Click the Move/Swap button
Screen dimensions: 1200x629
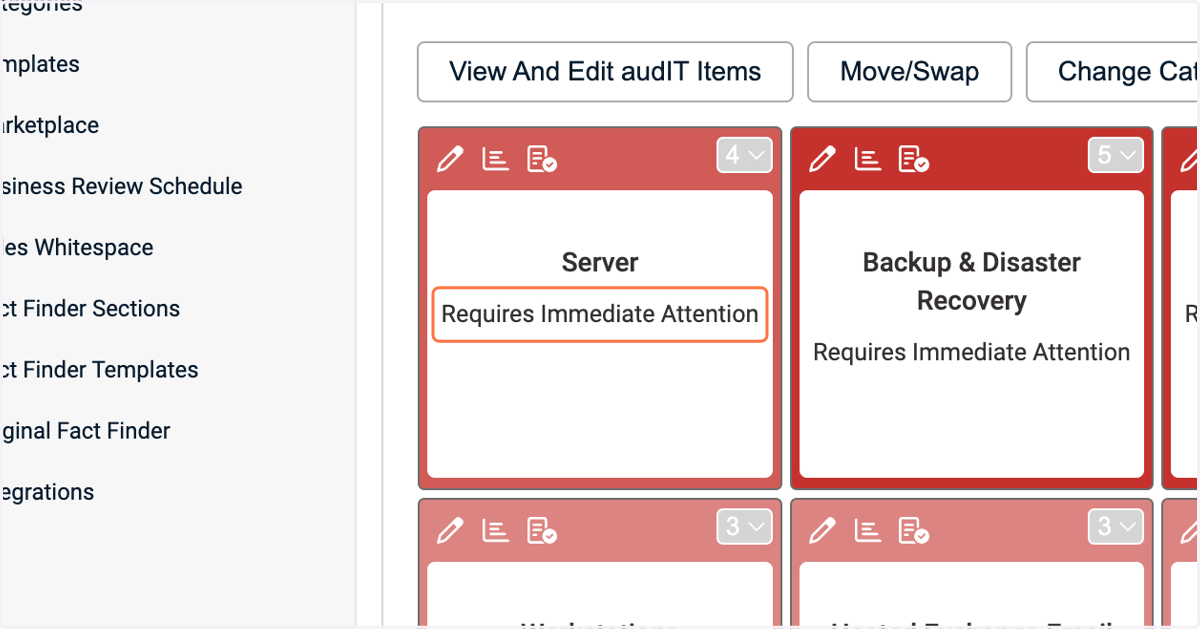click(910, 72)
